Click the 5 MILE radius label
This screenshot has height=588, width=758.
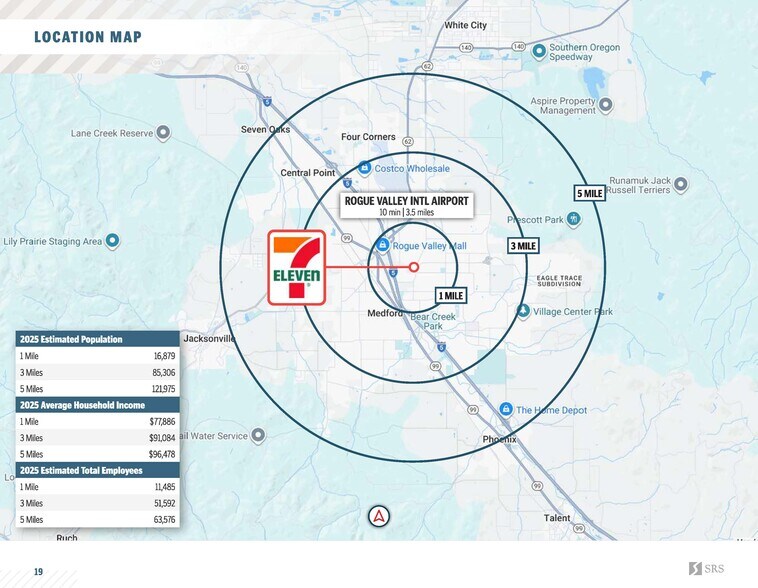[589, 193]
